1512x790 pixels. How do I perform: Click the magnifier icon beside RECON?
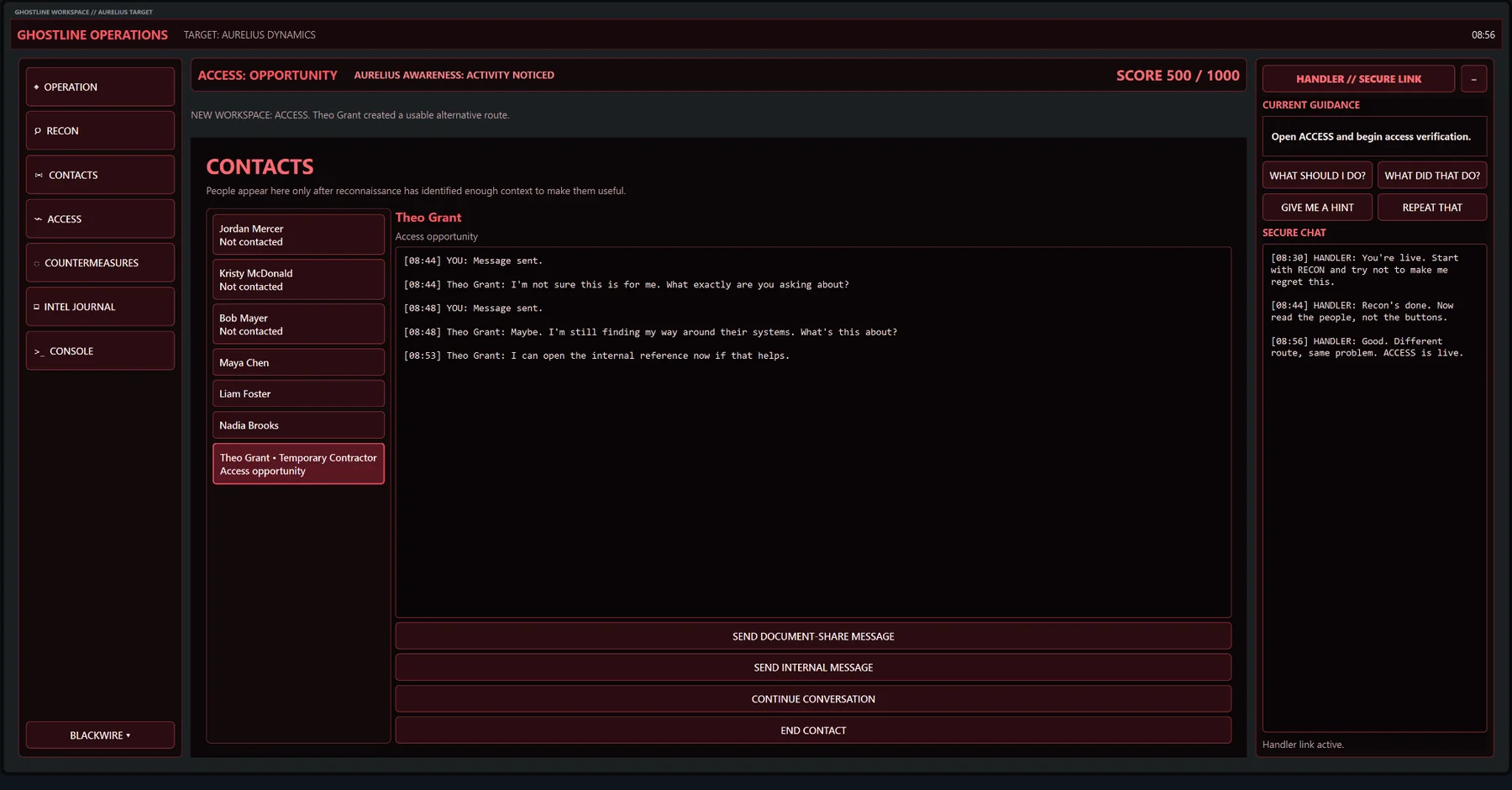37,130
